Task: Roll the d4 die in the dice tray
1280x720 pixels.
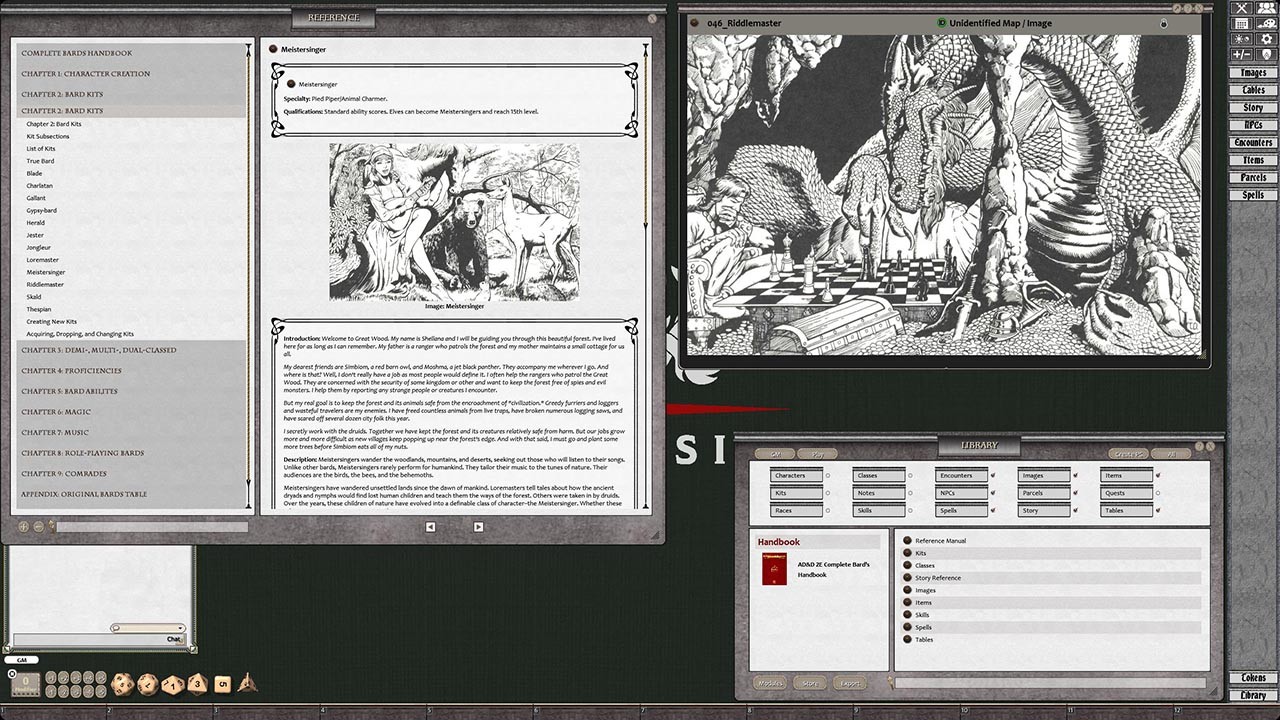Action: pyautogui.click(x=248, y=684)
